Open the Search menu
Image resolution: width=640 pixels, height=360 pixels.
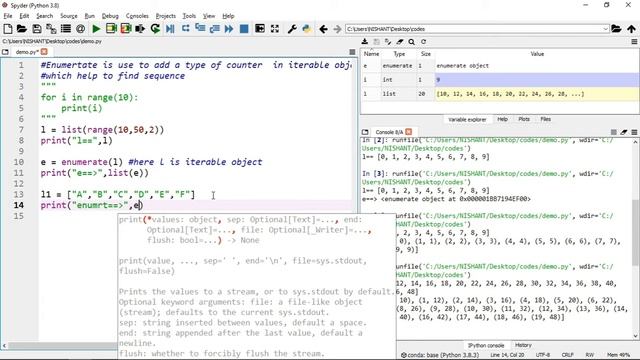(x=44, y=16)
